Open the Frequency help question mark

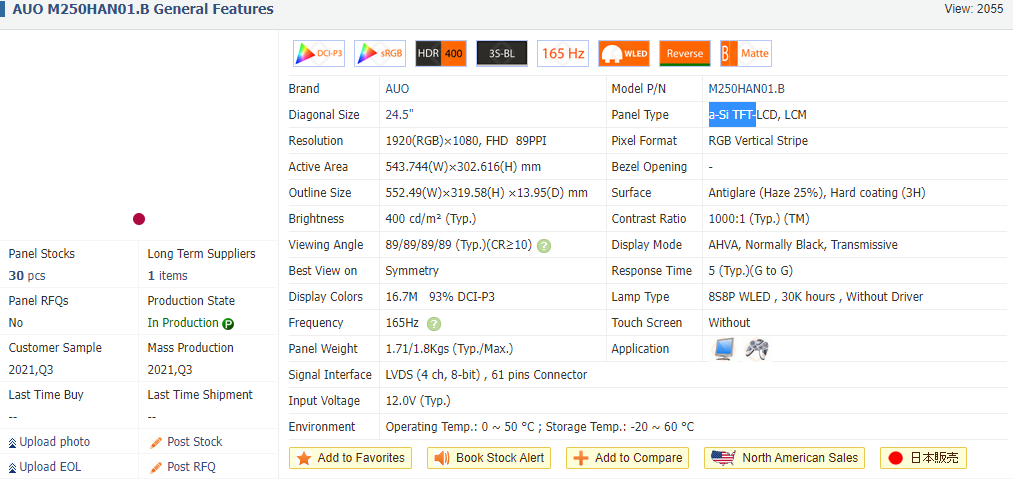(x=435, y=324)
